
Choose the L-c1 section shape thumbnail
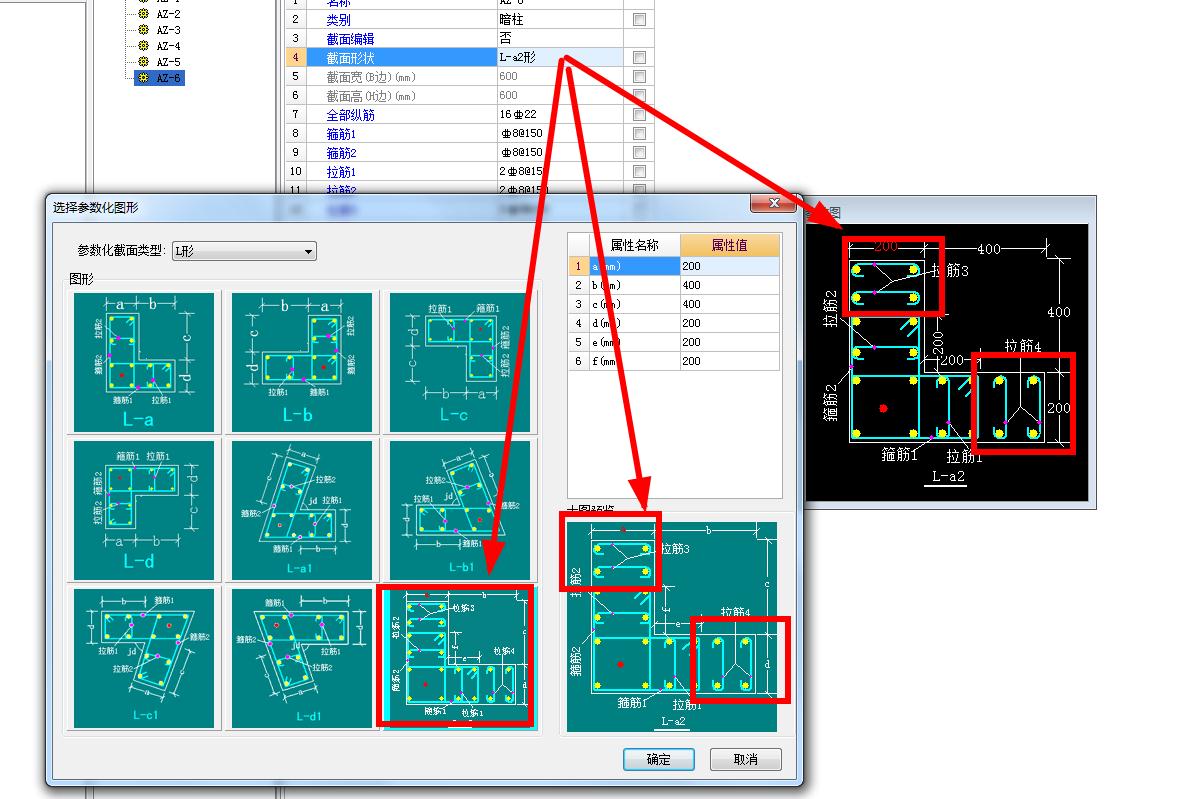coord(144,658)
